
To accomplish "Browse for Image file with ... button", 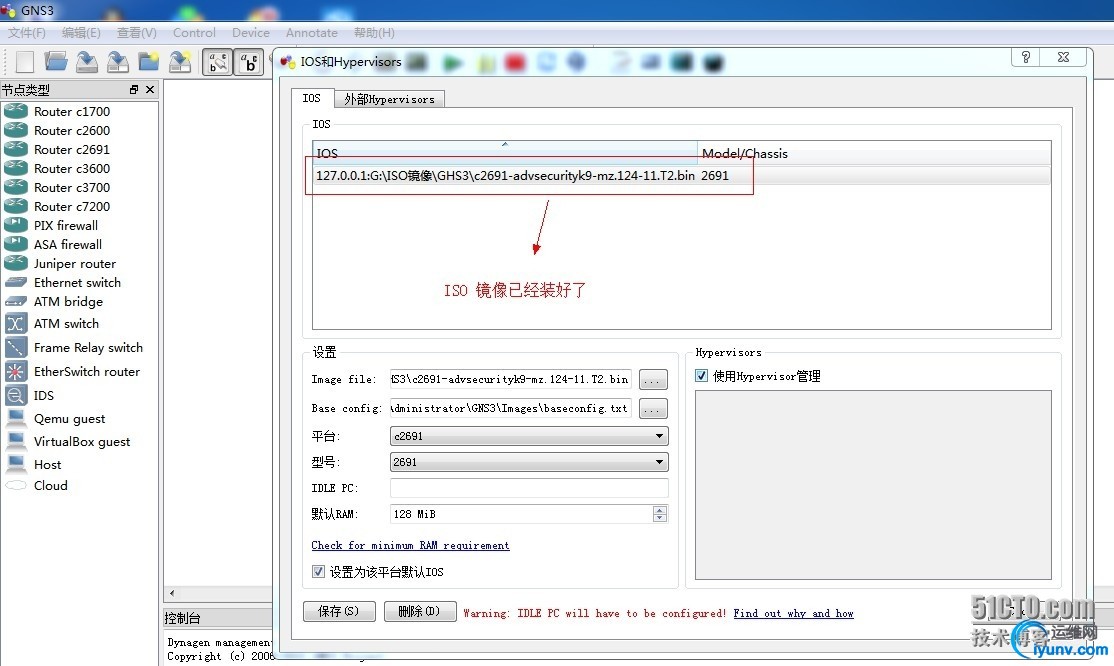I will coord(653,380).
